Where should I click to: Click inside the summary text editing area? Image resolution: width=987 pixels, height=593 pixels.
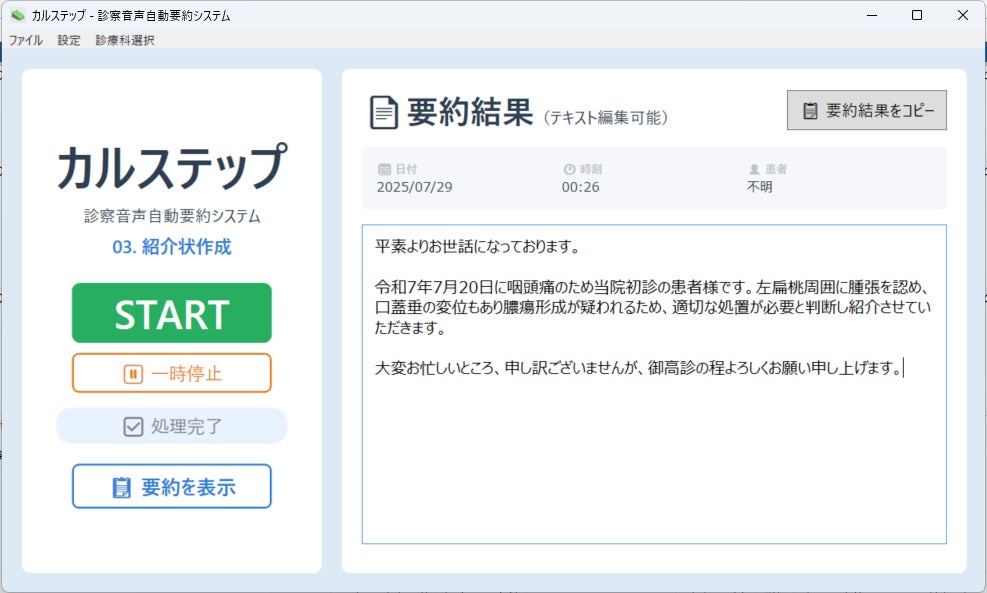pos(654,384)
